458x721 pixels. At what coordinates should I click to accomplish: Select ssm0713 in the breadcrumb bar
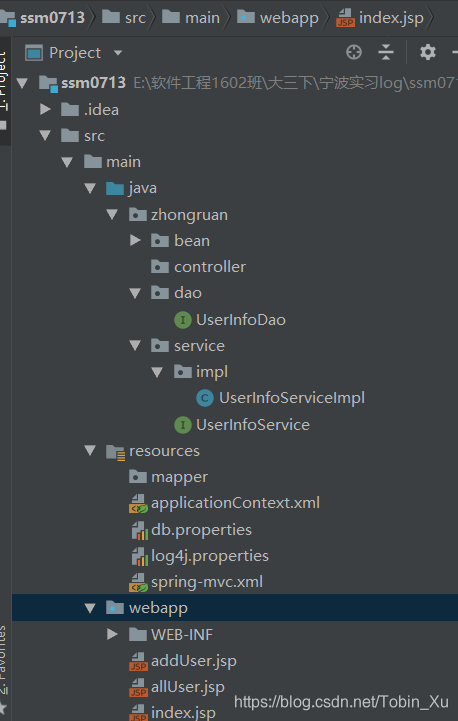click(52, 18)
